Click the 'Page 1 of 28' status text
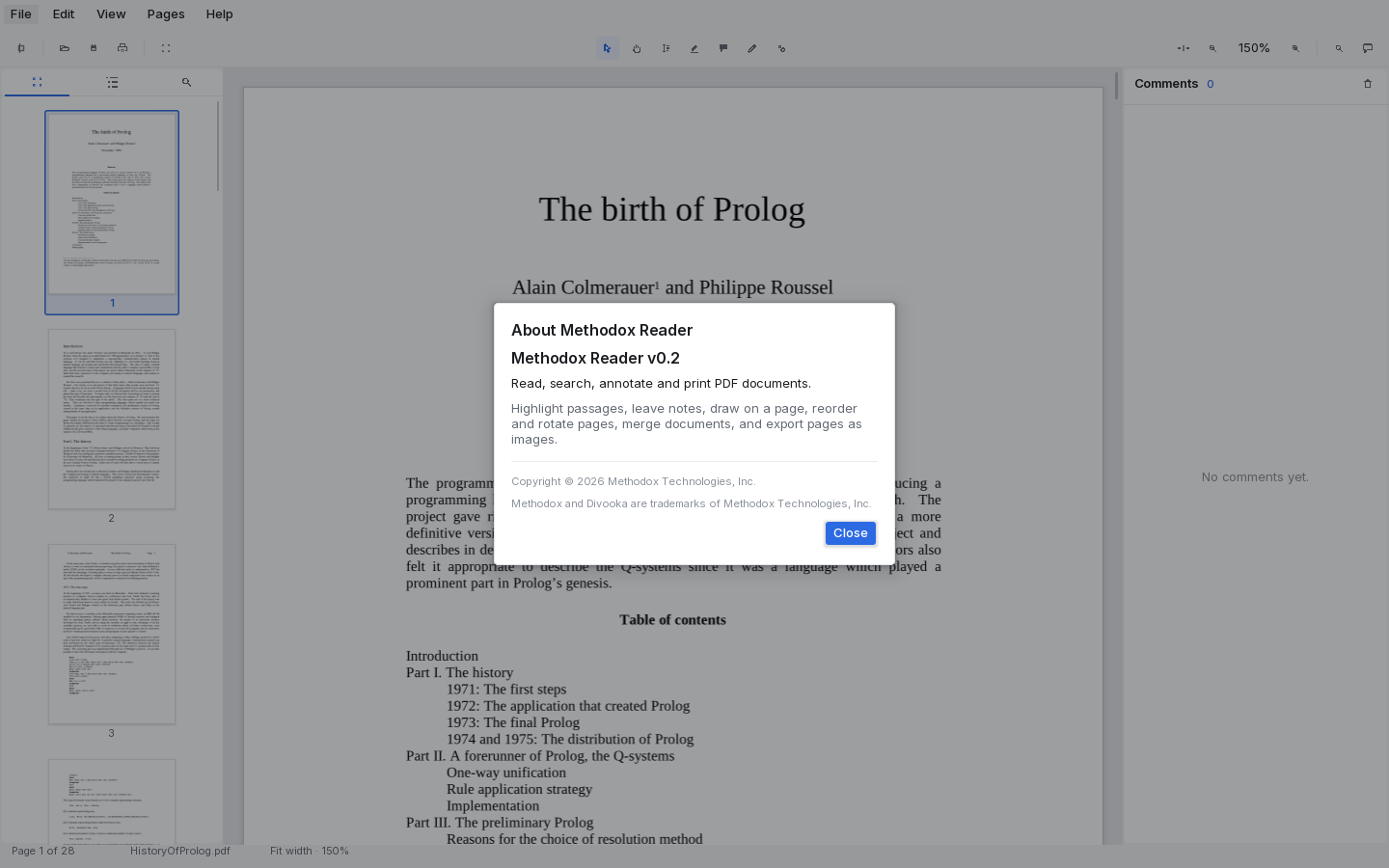Viewport: 1389px width, 868px height. click(42, 851)
